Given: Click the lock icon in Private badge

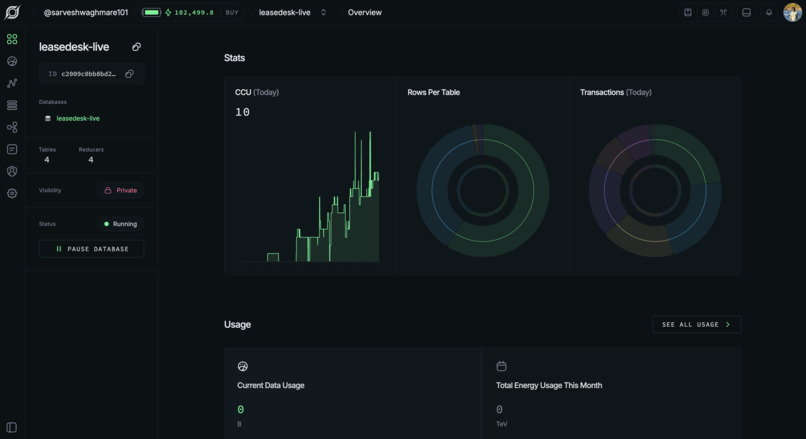Looking at the screenshot, I should point(107,190).
